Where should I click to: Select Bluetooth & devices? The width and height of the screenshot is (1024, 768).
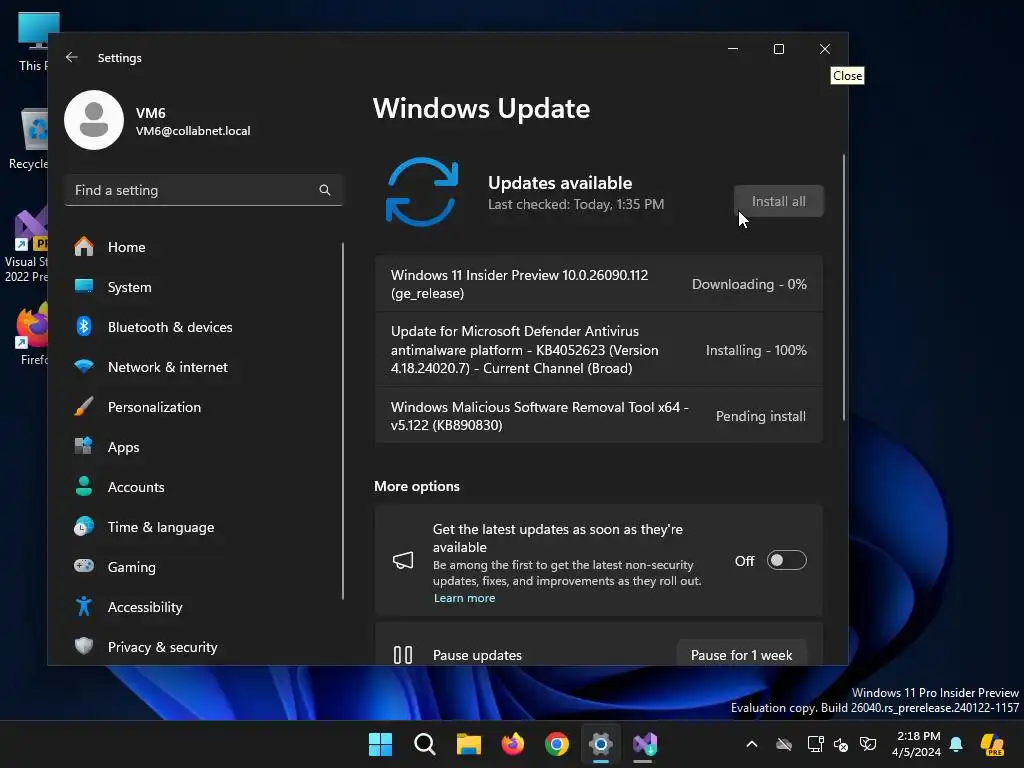[x=206, y=327]
